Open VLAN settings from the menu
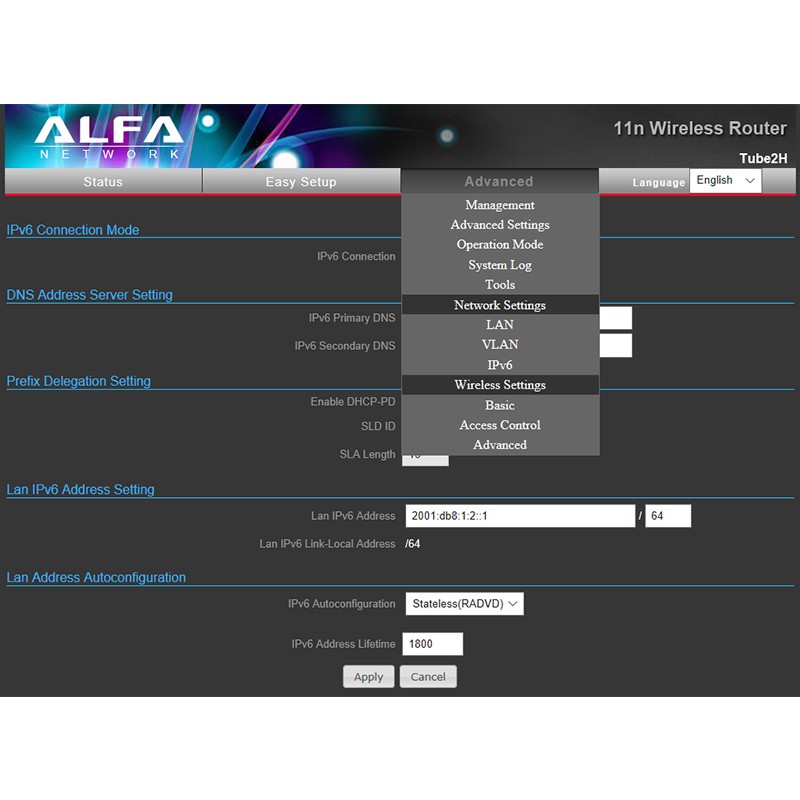The height and width of the screenshot is (800, 800). tap(500, 345)
